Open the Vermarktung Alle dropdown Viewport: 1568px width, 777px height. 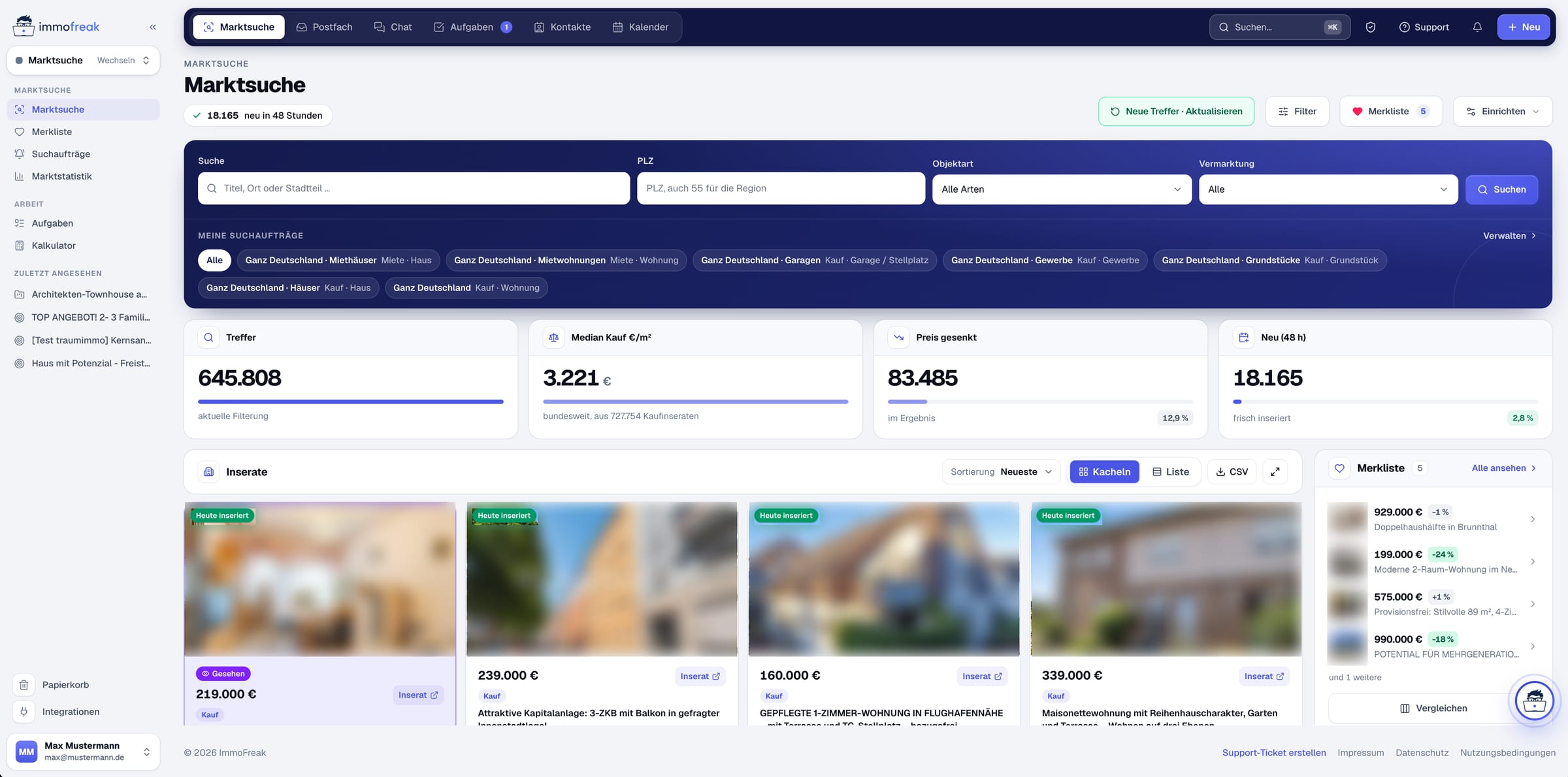(1328, 189)
